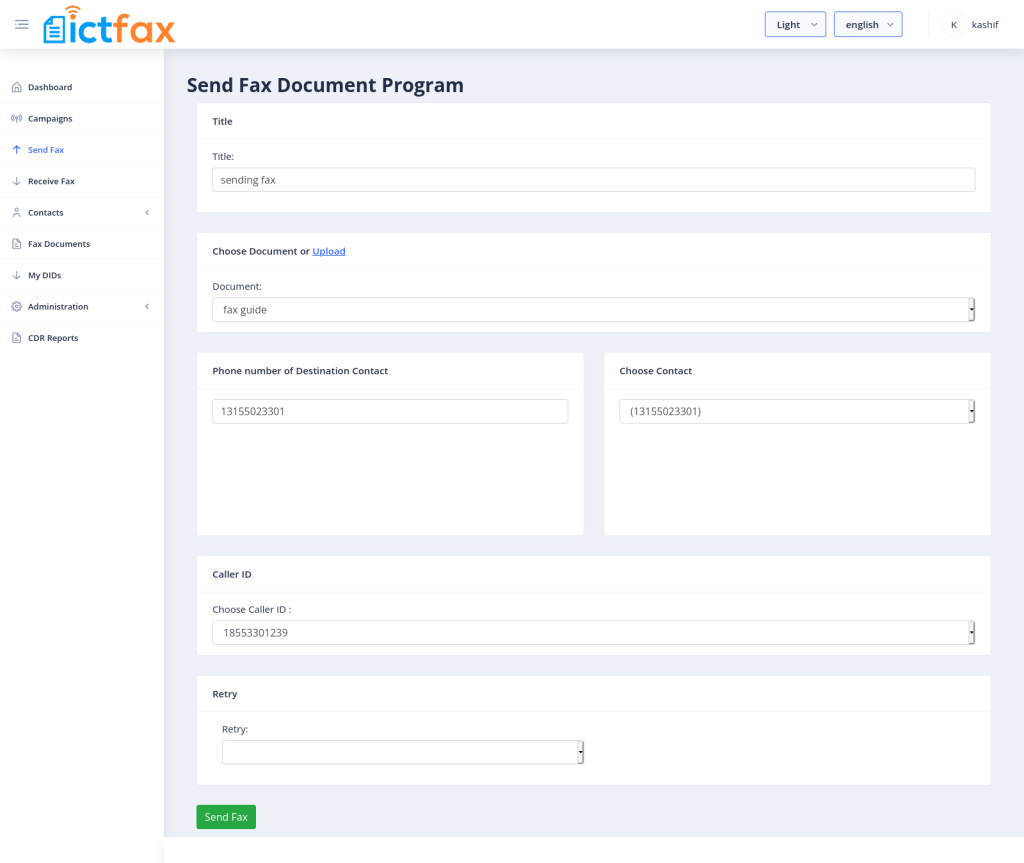This screenshot has height=863, width=1024.
Task: Click the Dashboard home icon
Action: point(17,87)
